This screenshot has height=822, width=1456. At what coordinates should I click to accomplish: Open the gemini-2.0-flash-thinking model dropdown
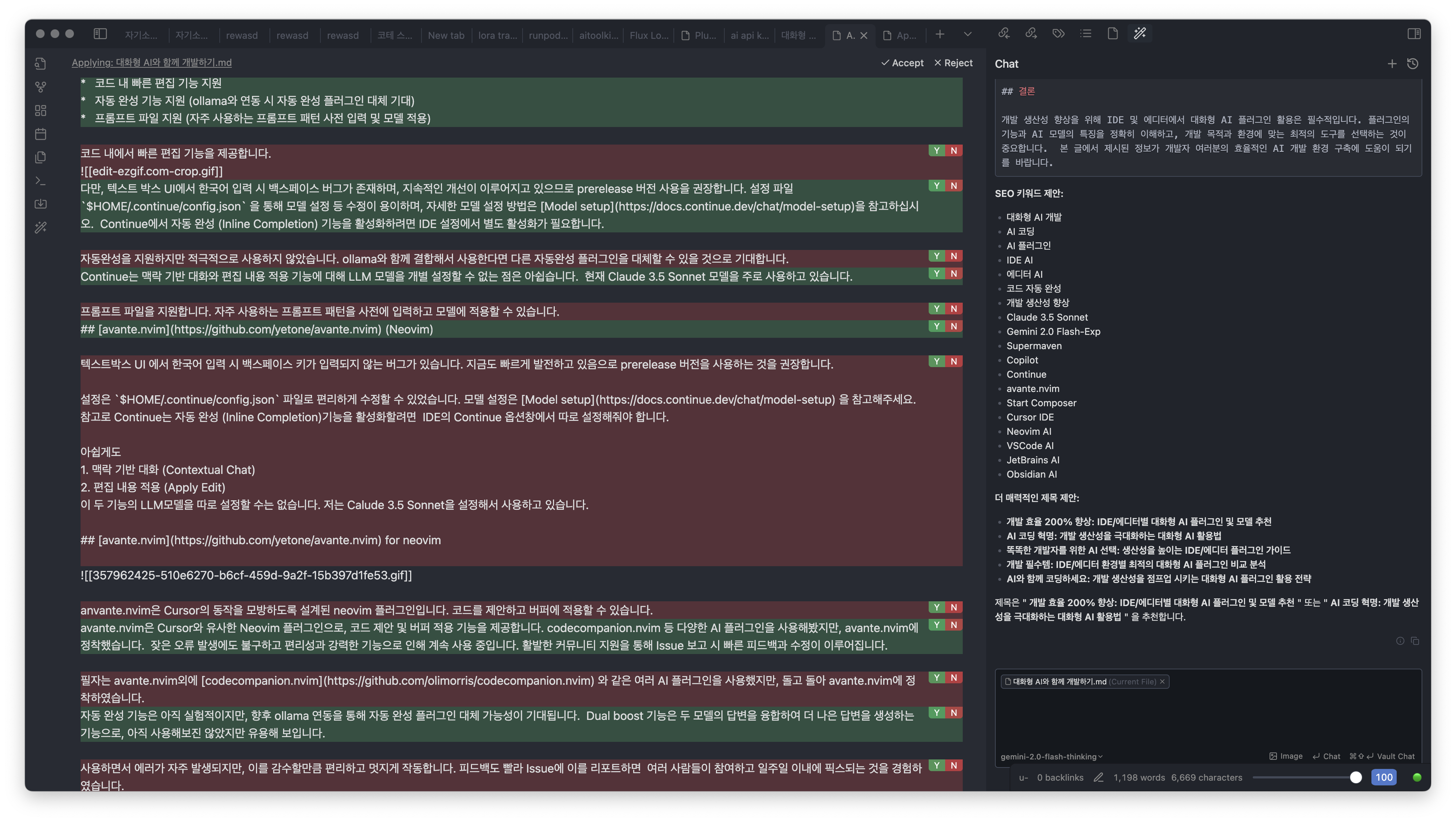(x=1051, y=756)
